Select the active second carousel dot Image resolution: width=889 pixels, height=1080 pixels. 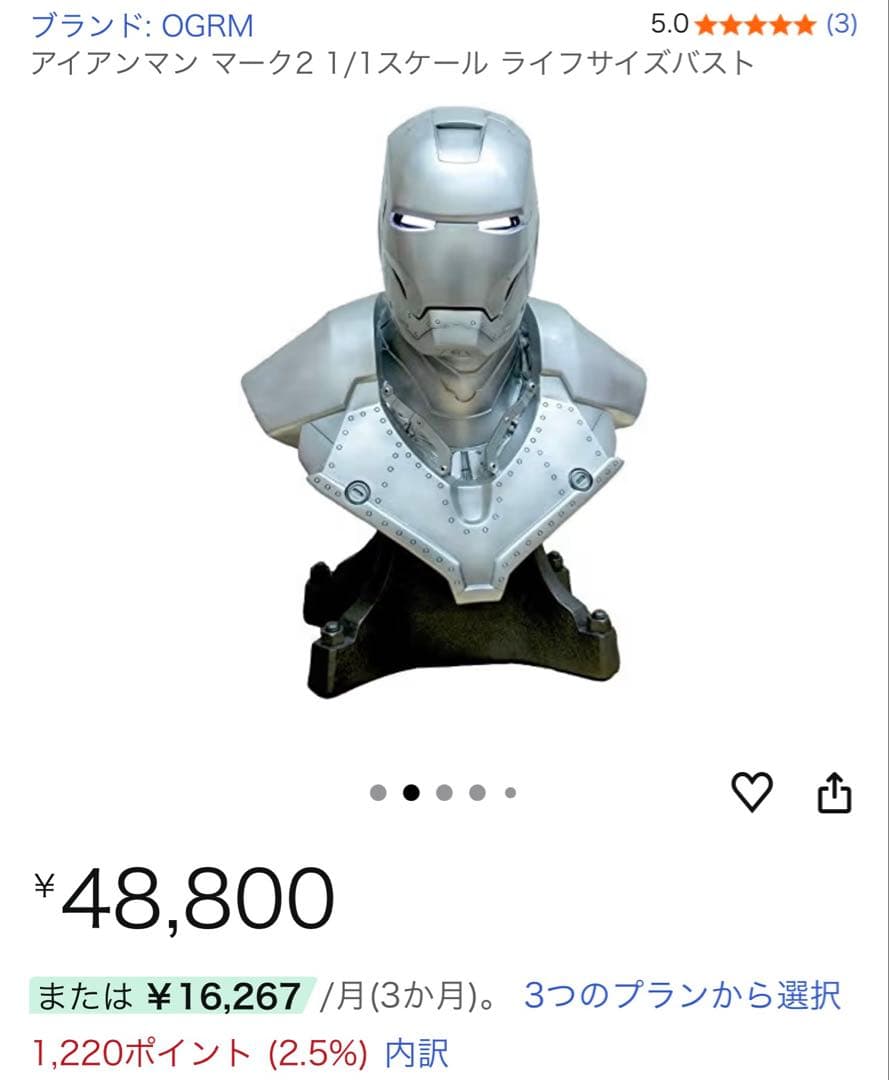tap(411, 793)
